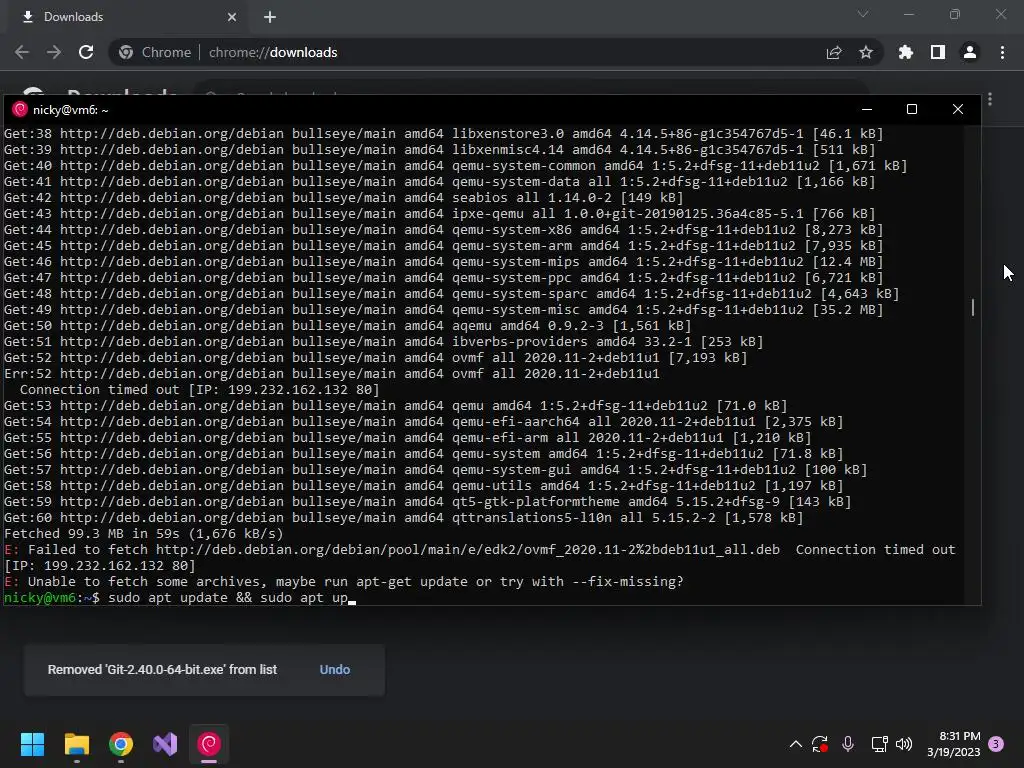Screen dimensions: 1024x768
Task: Open the volume speaker tray icon
Action: [904, 744]
